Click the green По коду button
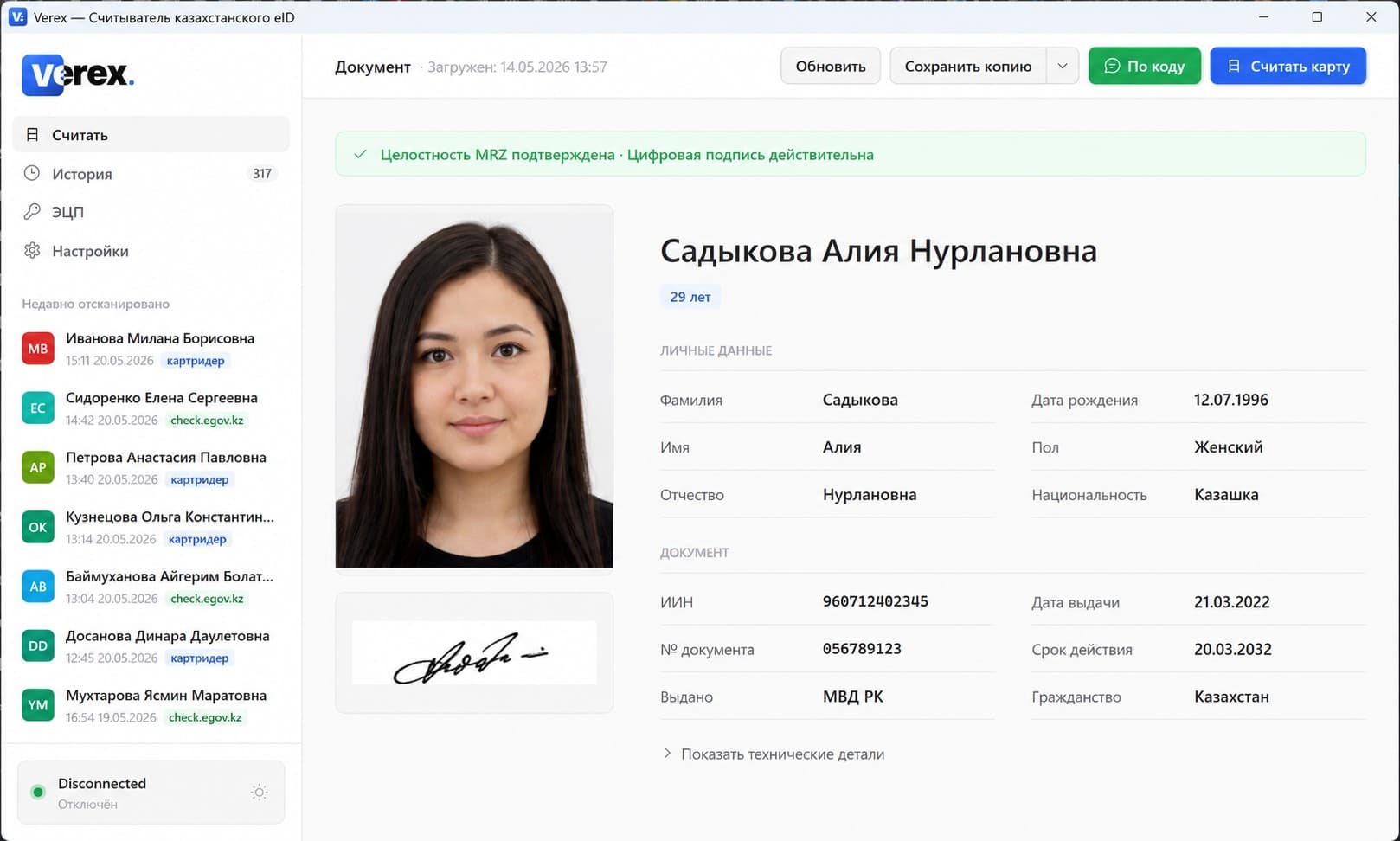 click(x=1144, y=66)
